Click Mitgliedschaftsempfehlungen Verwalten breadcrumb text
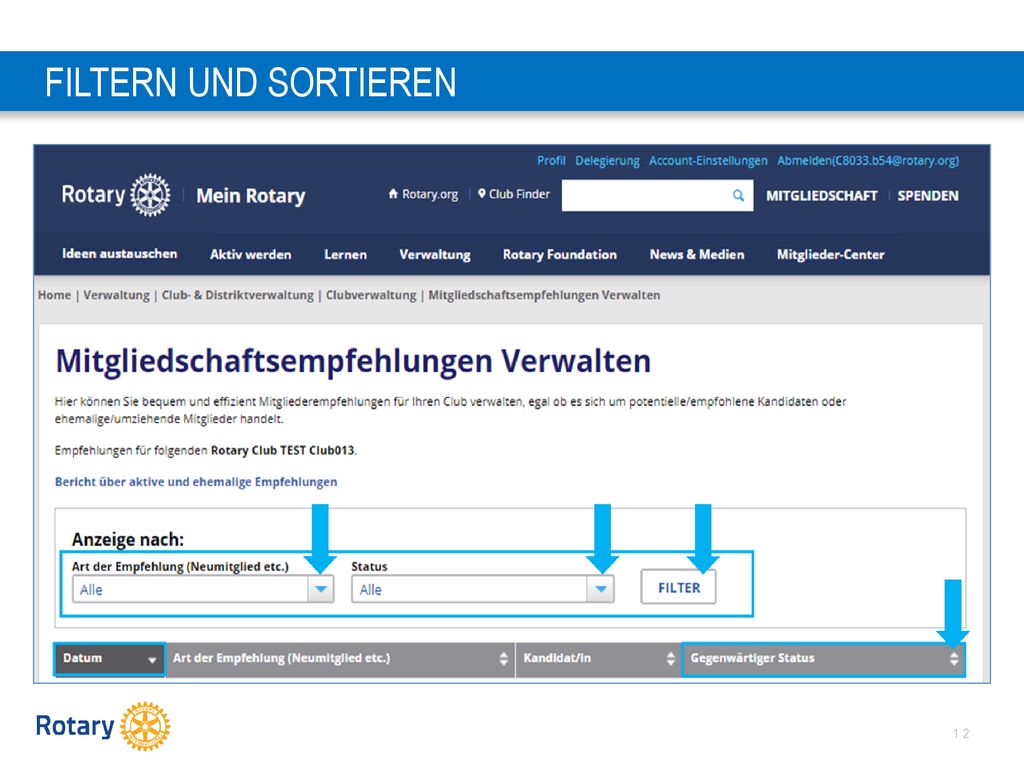Screen dimensions: 1024x768 click(x=544, y=295)
